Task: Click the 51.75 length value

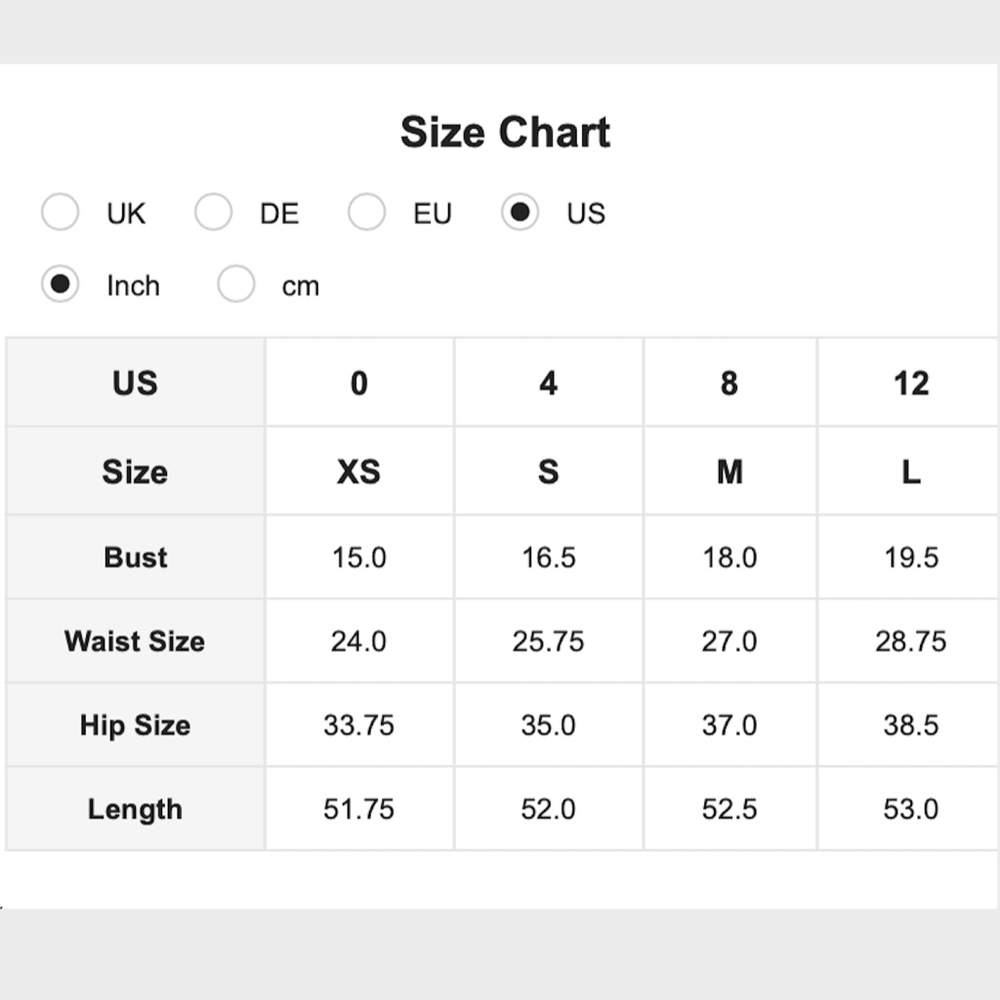Action: (x=359, y=809)
